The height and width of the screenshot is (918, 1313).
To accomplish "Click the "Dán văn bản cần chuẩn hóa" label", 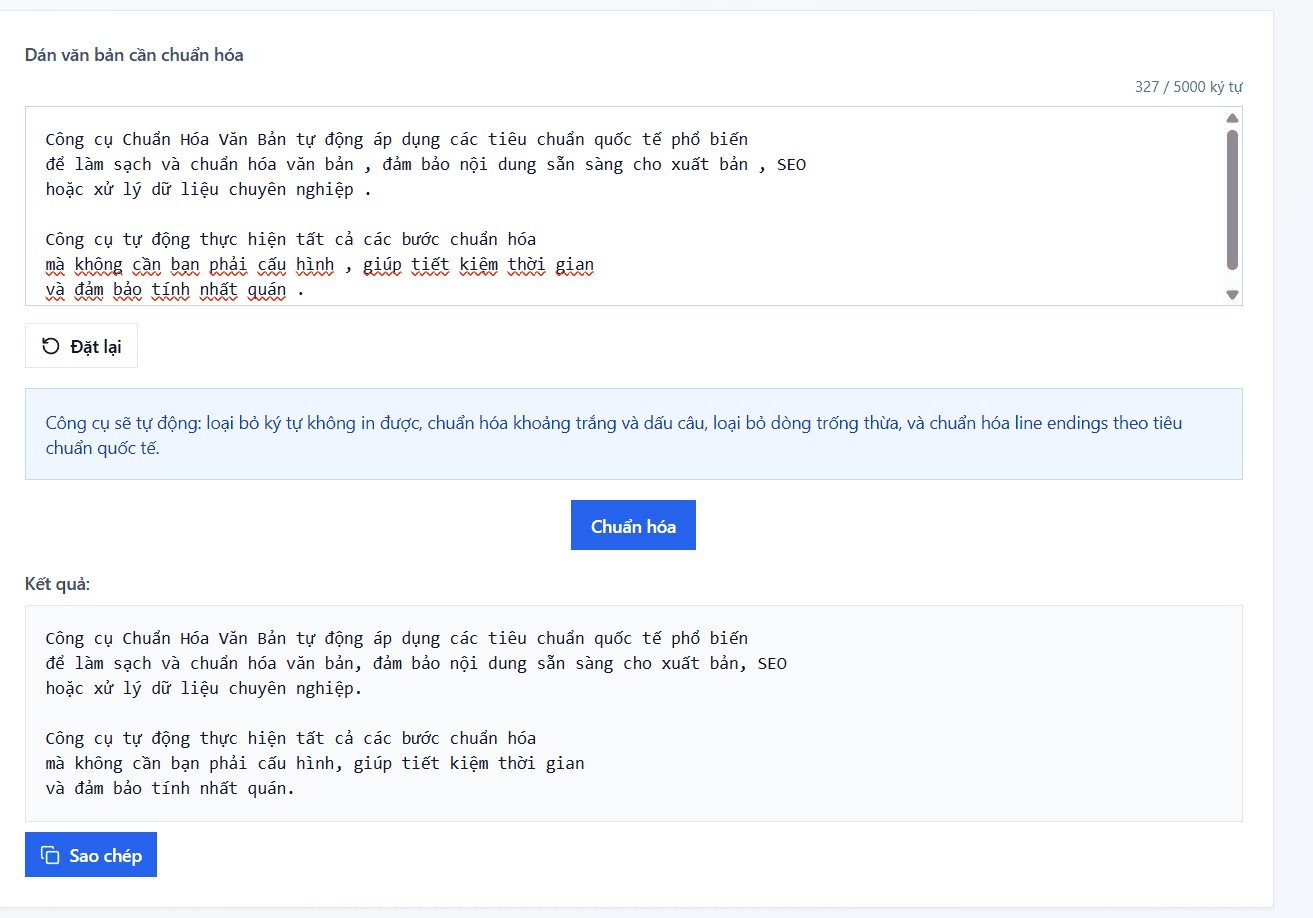I will [x=134, y=55].
